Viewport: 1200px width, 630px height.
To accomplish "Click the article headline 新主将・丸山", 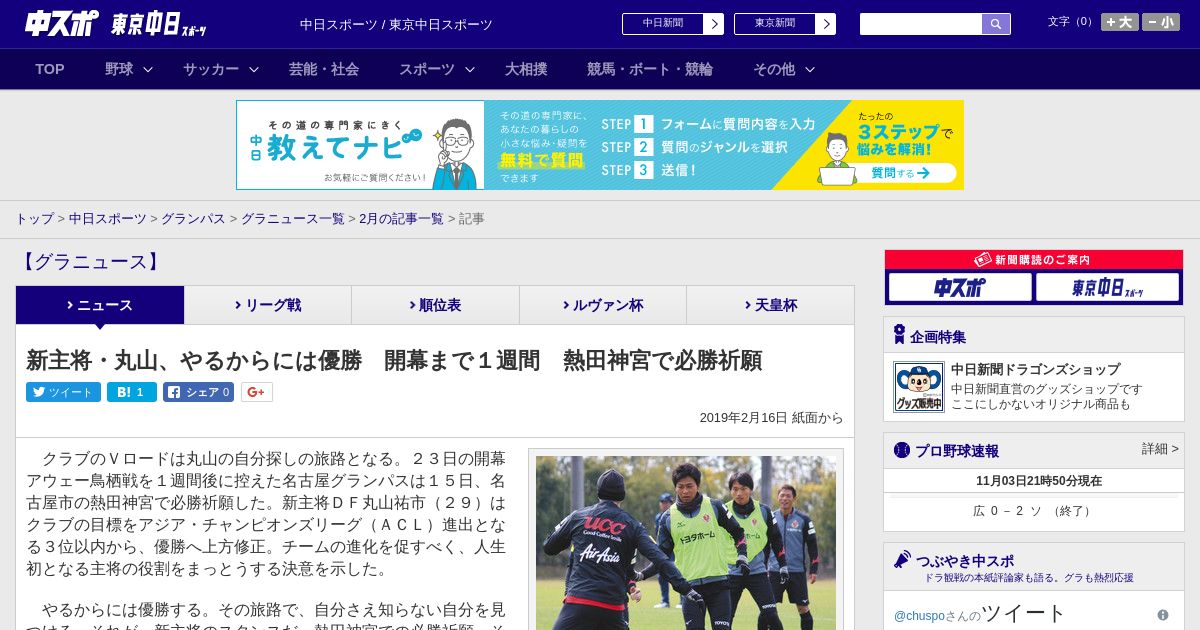I will point(394,360).
